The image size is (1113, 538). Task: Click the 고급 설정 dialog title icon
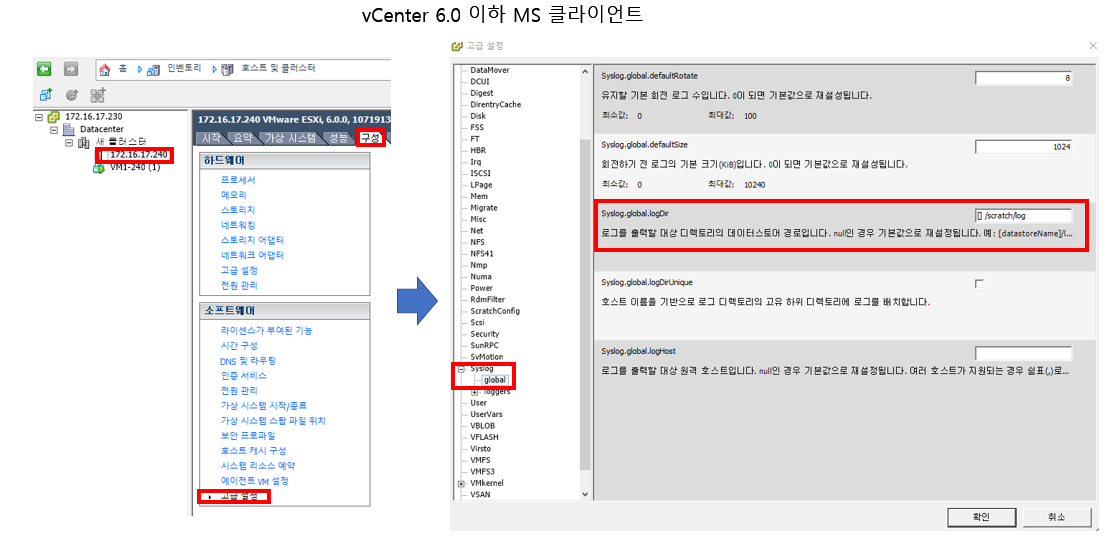coord(458,46)
